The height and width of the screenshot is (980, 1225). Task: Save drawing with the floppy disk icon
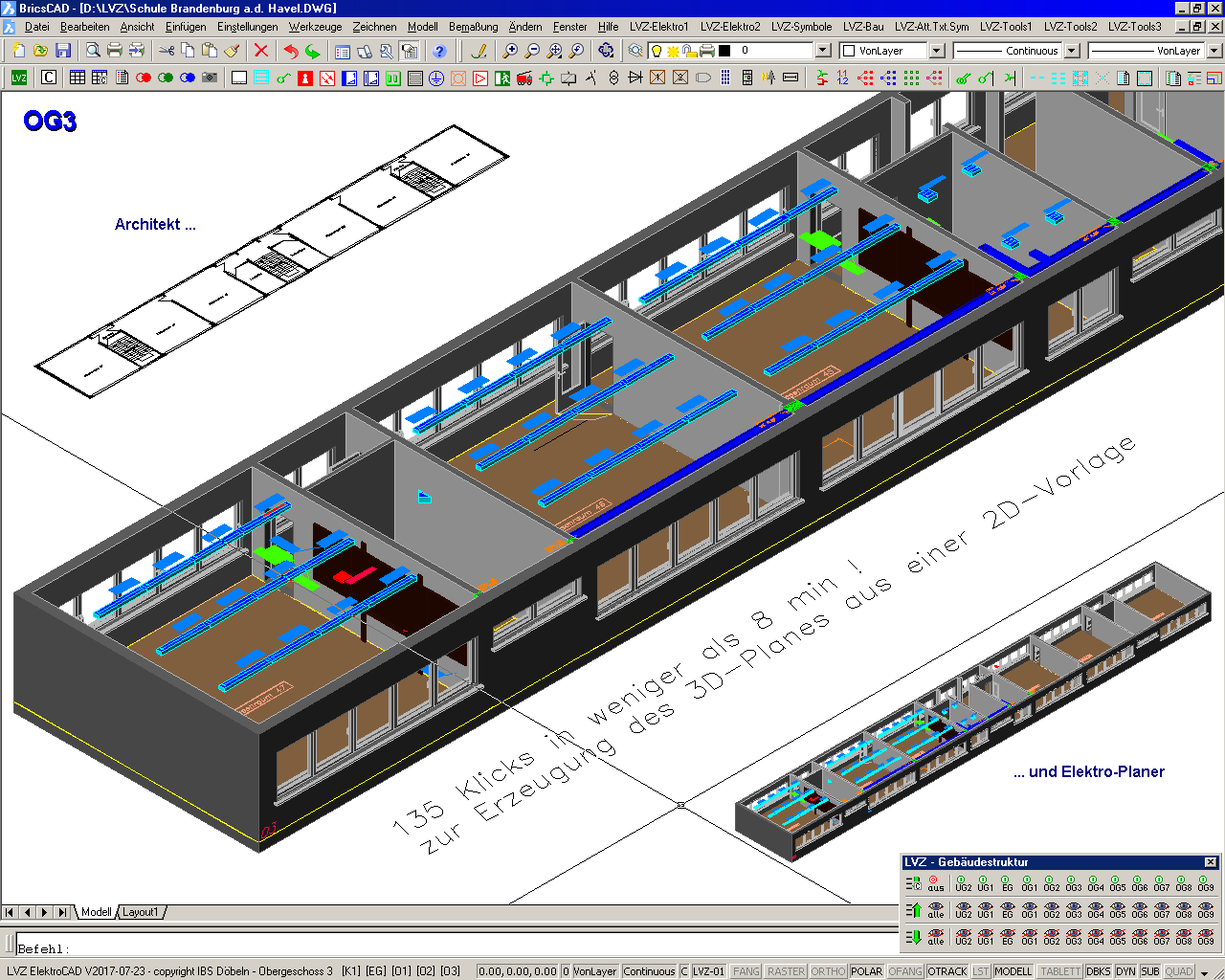click(63, 50)
